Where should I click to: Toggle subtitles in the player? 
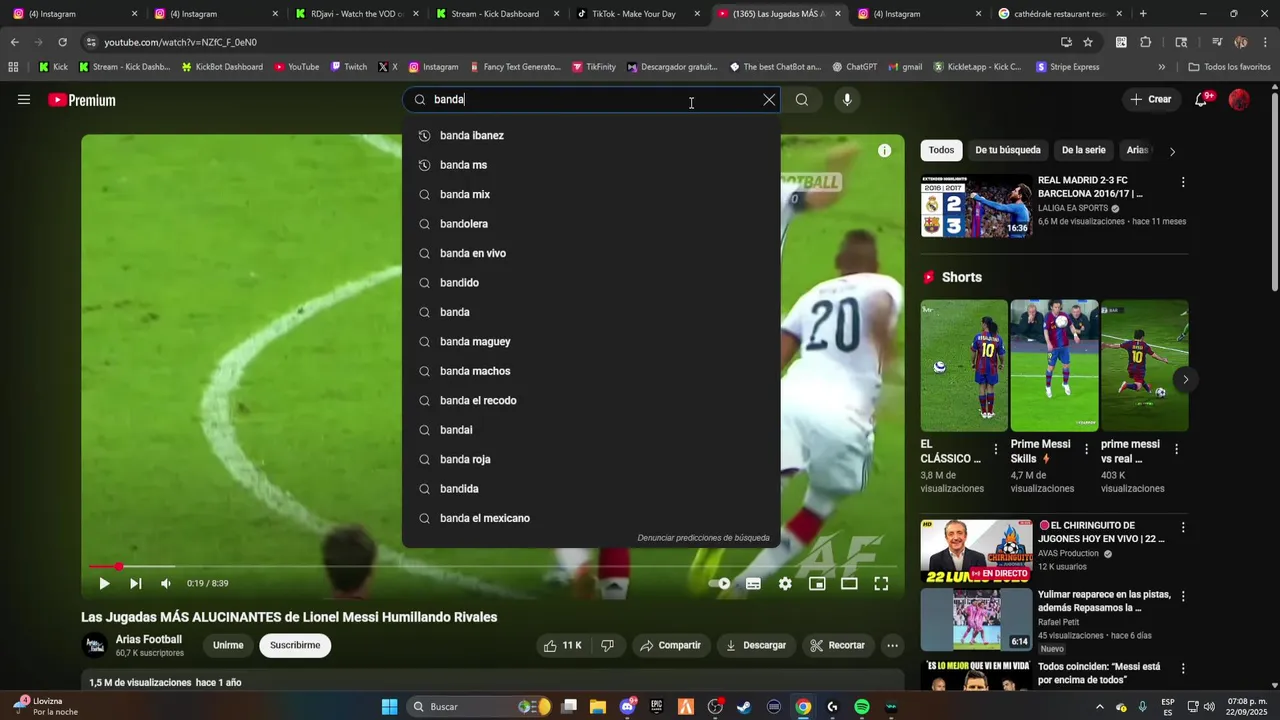[x=753, y=584]
